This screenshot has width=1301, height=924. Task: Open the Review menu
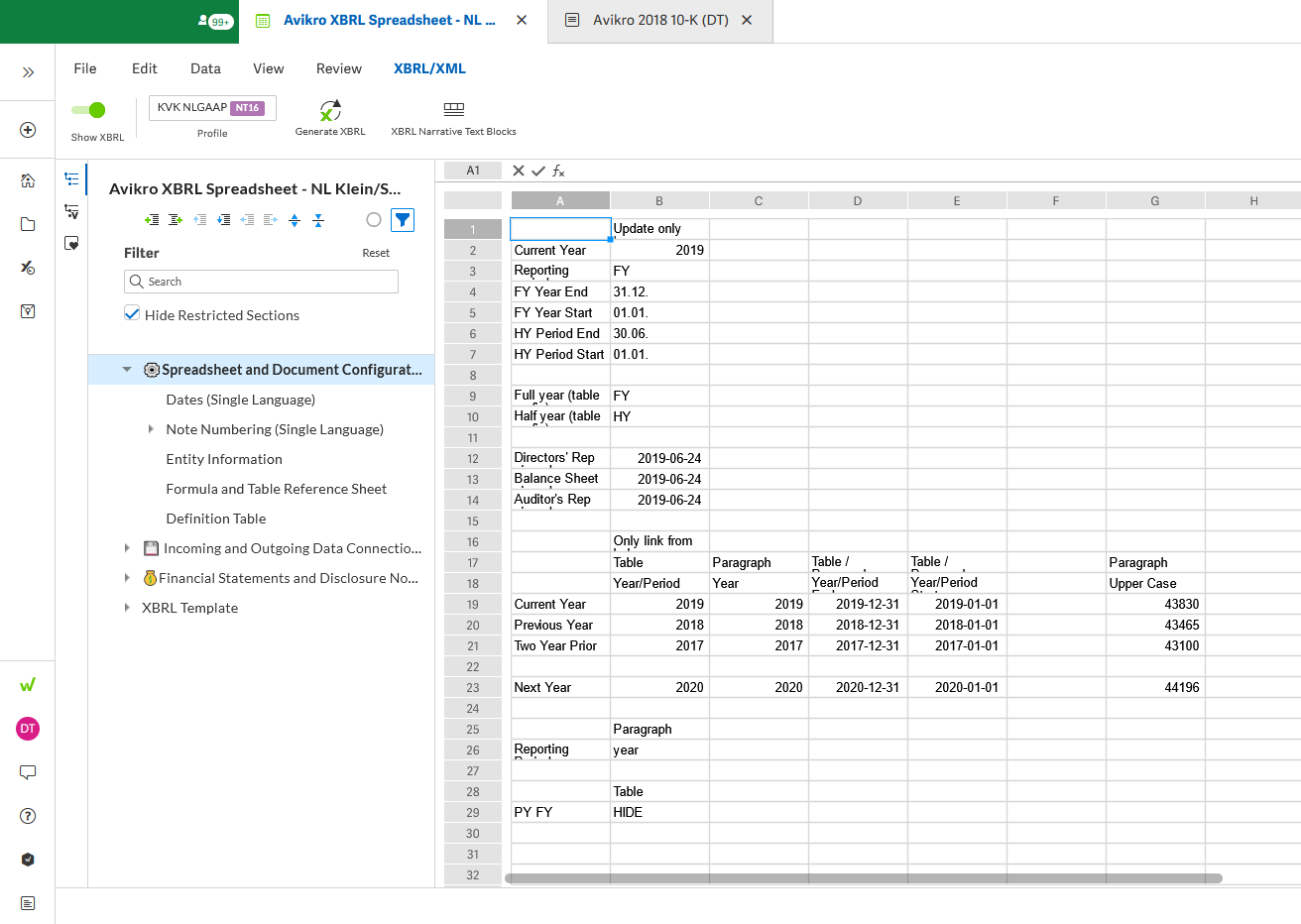[x=338, y=68]
